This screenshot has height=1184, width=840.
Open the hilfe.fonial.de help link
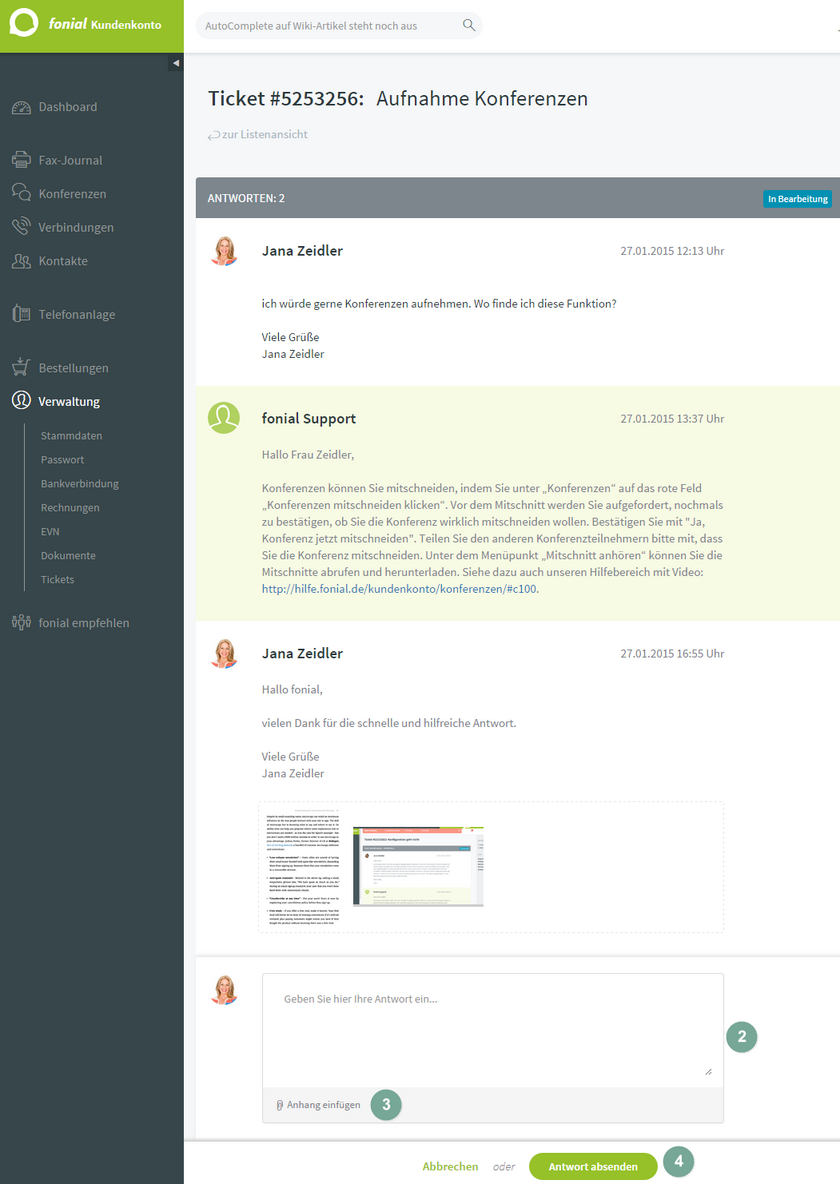400,589
